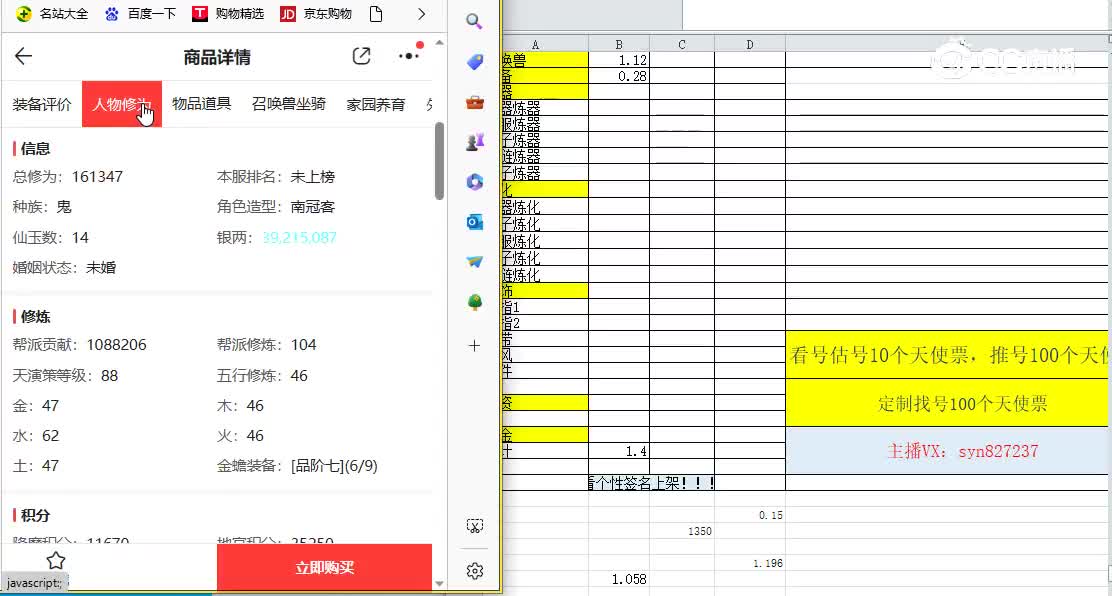Click the plus icon to add a sidebar app
Viewport: 1112px width, 596px height.
[x=474, y=345]
